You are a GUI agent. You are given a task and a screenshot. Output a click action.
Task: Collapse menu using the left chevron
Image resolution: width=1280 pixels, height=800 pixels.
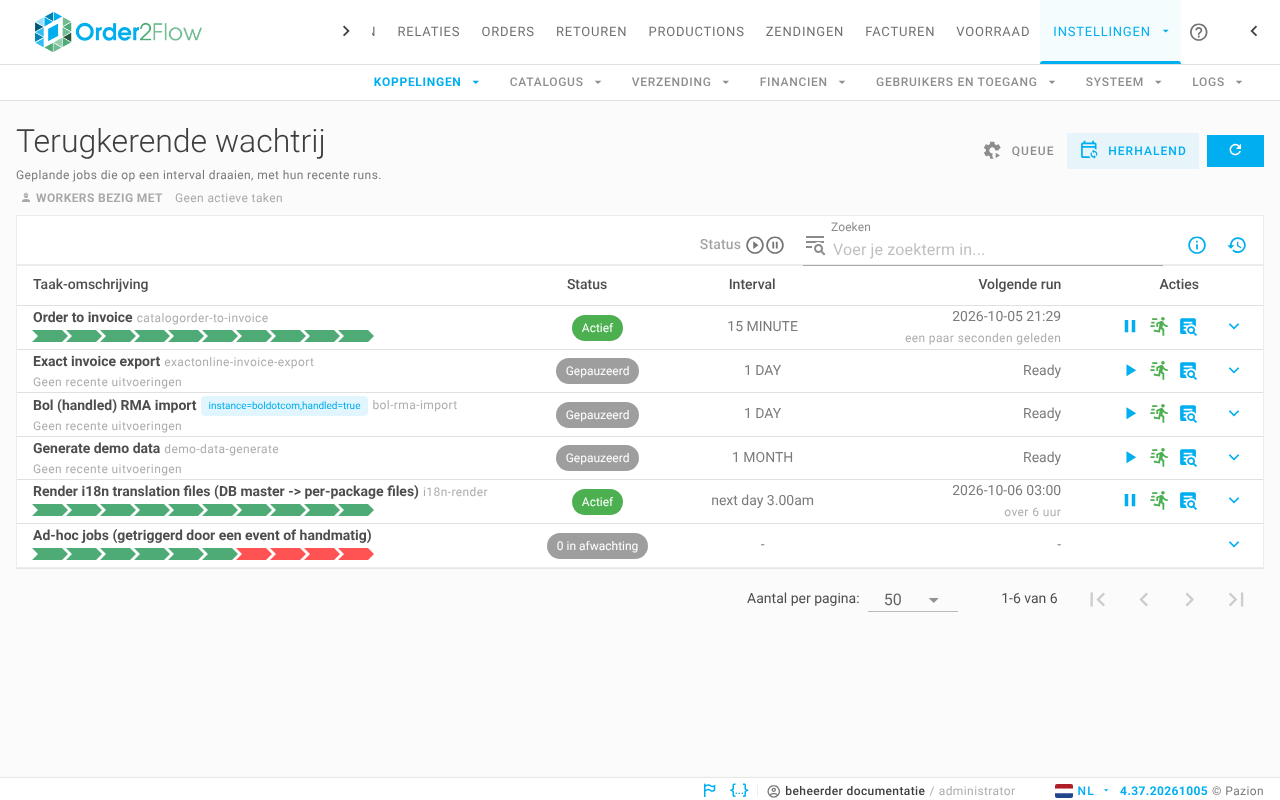tap(1254, 31)
